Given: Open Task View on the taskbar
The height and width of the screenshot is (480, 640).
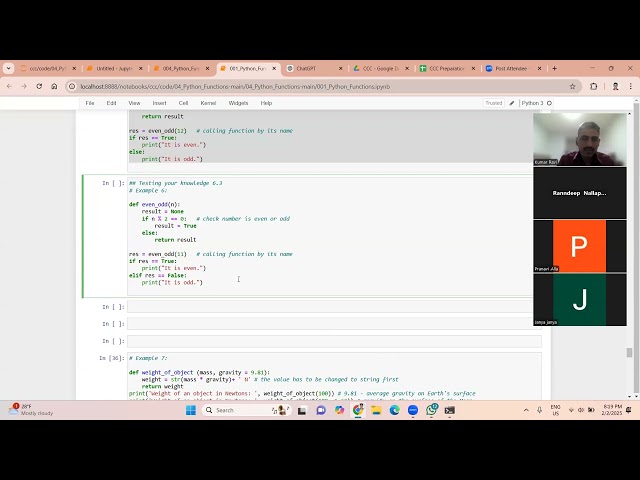Looking at the screenshot, I should point(302,410).
